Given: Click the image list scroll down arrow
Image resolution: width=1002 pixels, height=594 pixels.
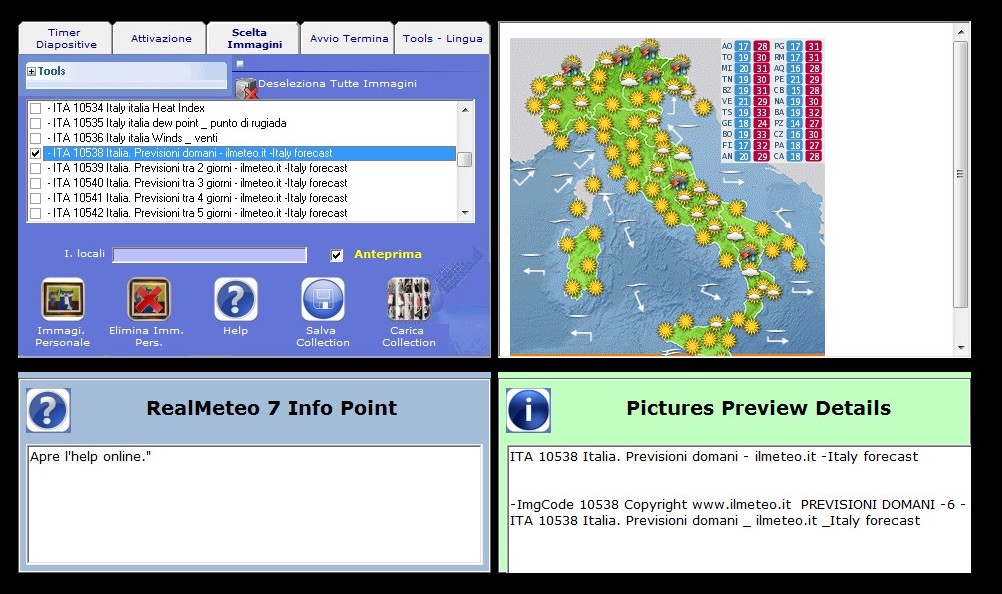Looking at the screenshot, I should (464, 213).
